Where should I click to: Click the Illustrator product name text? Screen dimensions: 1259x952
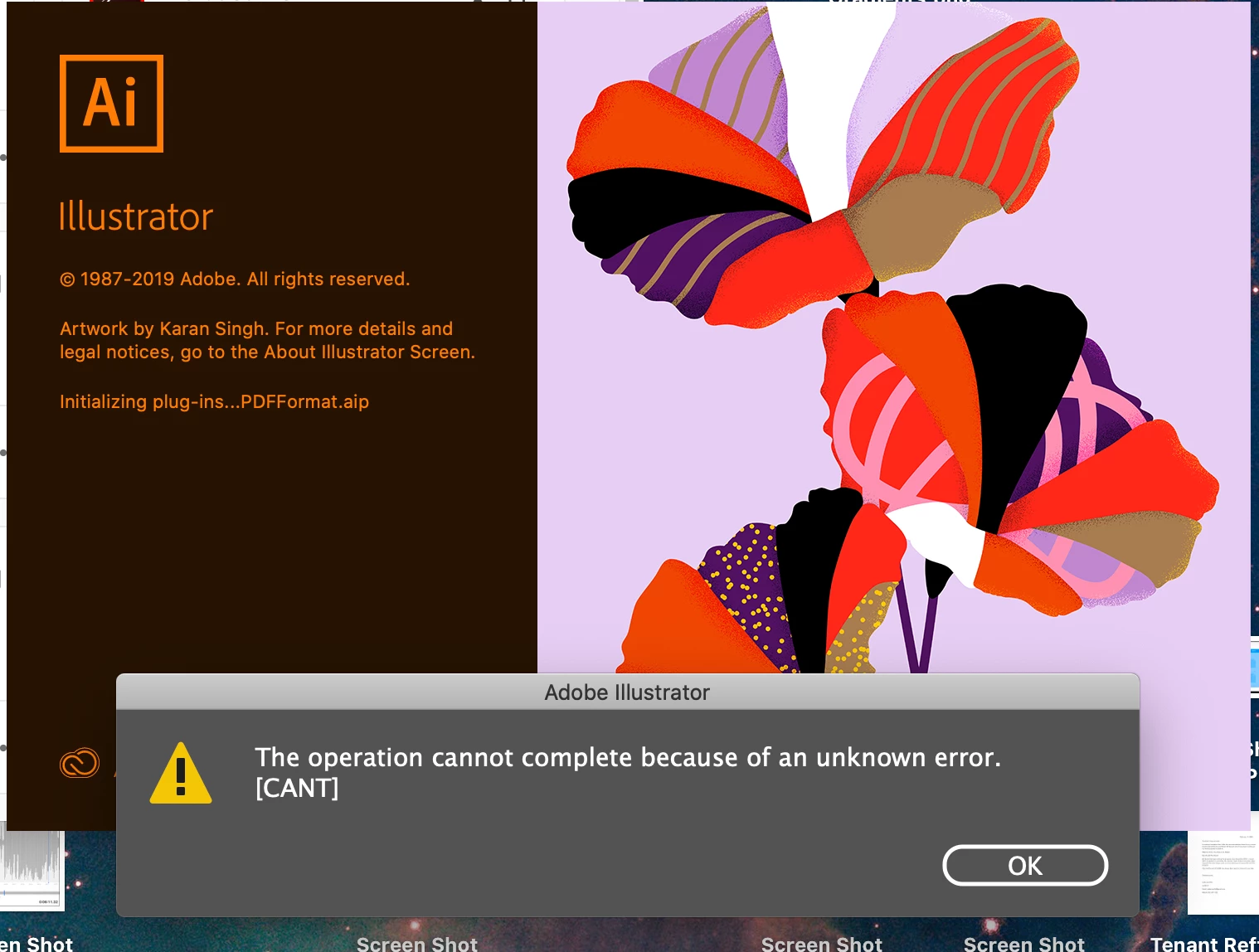(x=136, y=217)
